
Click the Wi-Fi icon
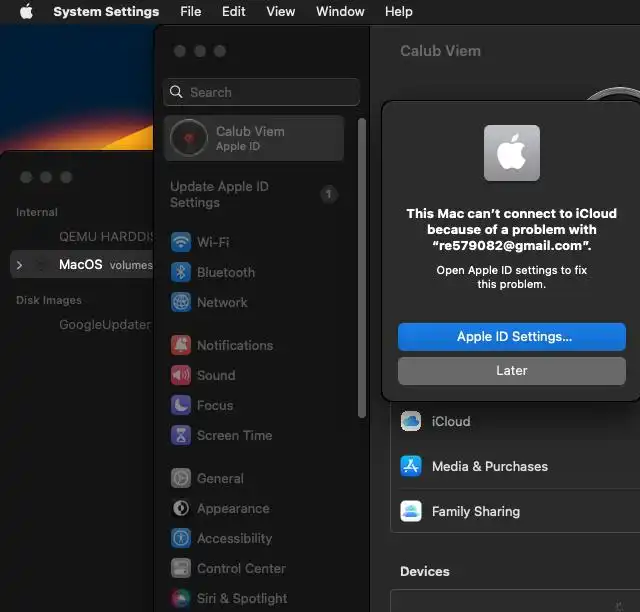pos(181,242)
